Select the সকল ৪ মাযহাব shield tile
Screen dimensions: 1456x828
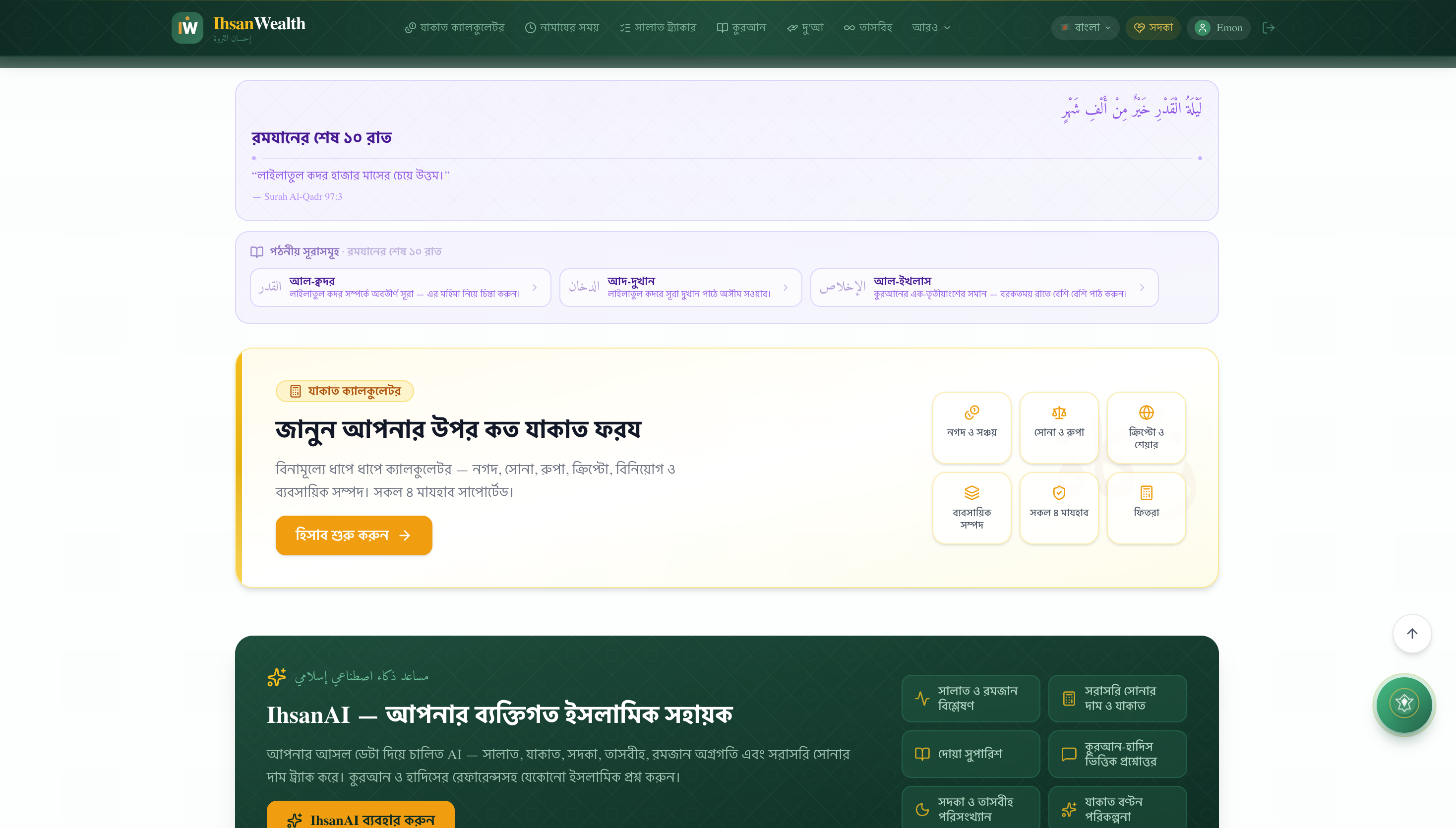[1058, 508]
